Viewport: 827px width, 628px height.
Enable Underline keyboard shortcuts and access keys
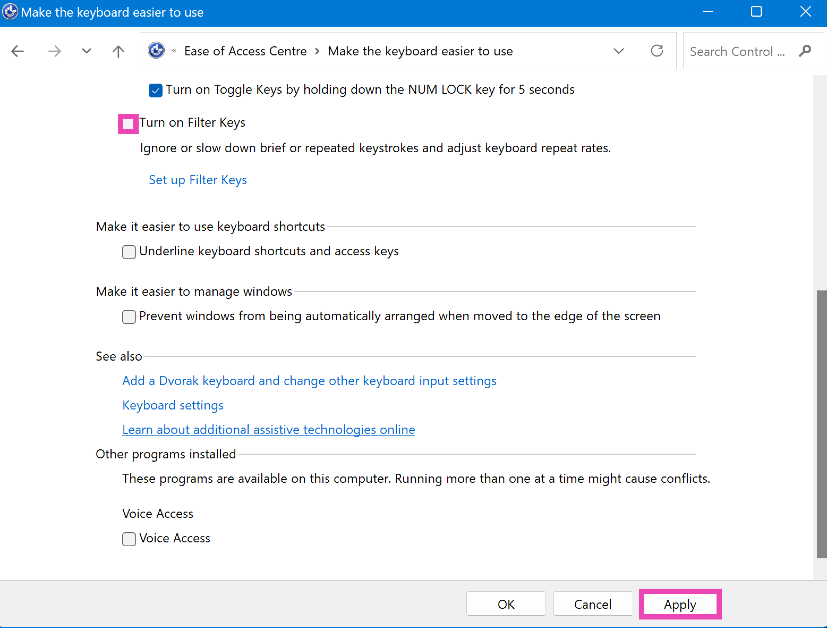[x=129, y=252]
